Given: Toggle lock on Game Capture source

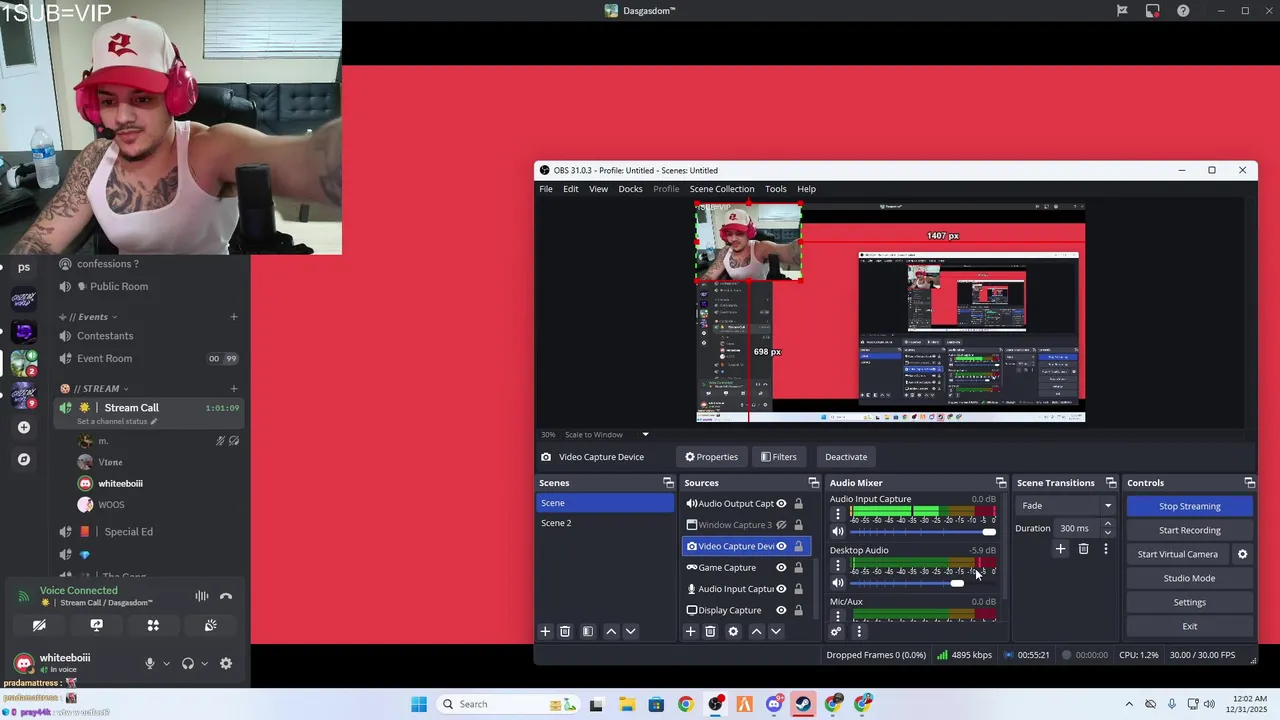Looking at the screenshot, I should coord(798,568).
